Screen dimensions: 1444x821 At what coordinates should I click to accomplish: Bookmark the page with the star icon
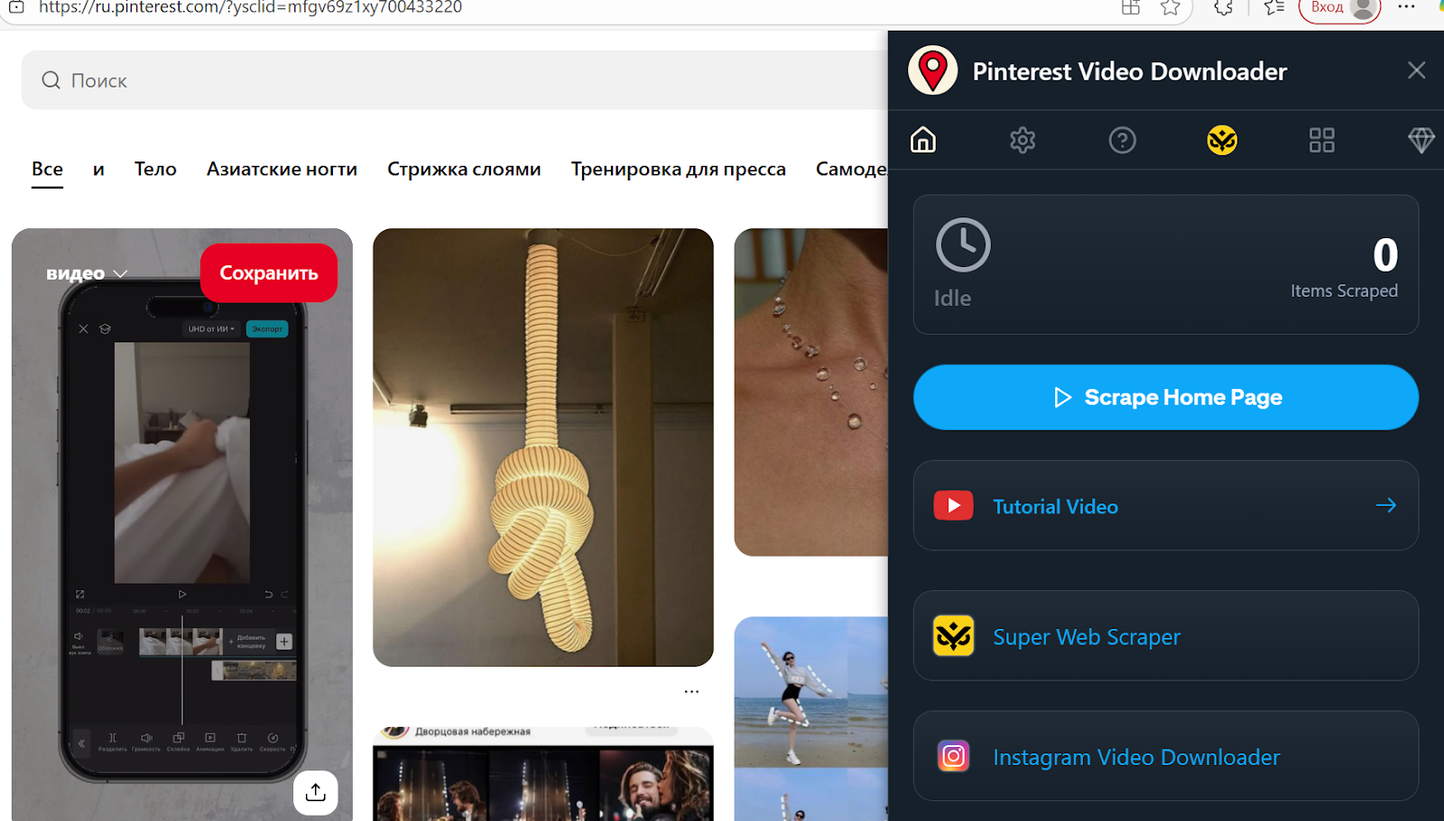point(1171,8)
